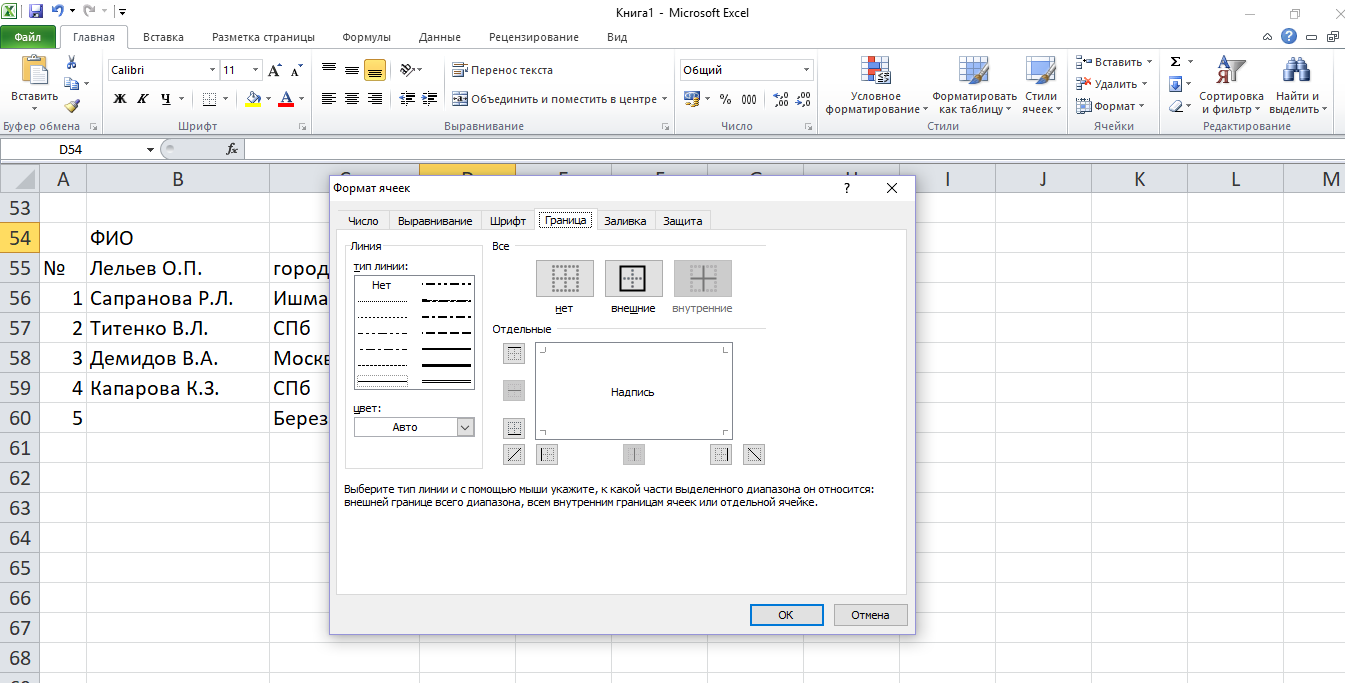
Task: Toggle bold (Ж) formatting
Action: click(120, 99)
